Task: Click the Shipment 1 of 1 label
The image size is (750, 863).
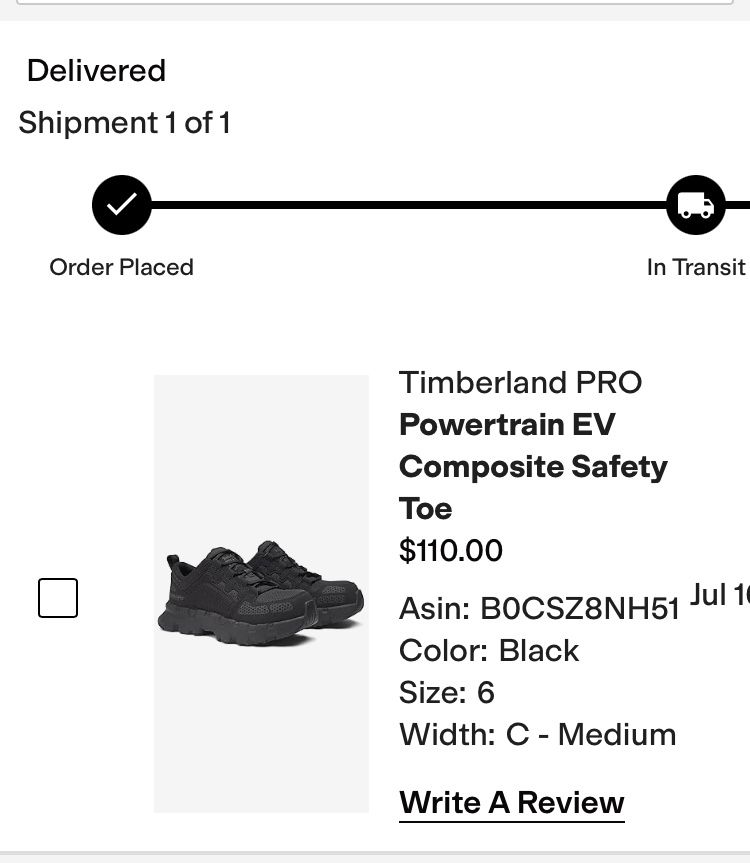Action: tap(124, 122)
